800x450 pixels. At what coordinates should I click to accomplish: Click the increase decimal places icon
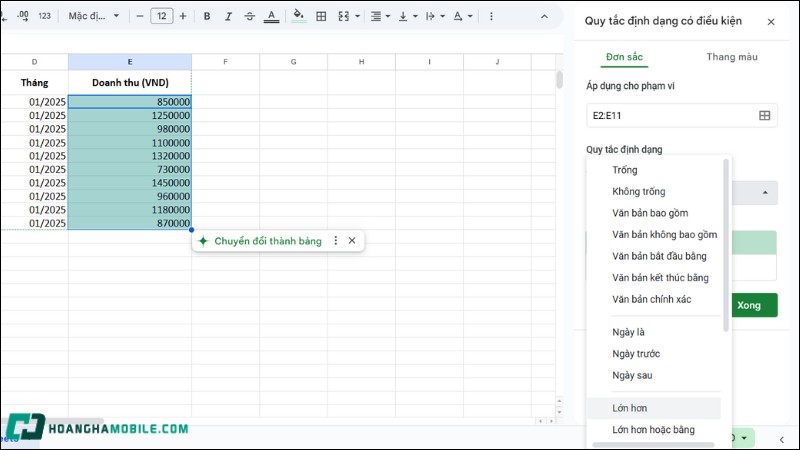click(22, 16)
